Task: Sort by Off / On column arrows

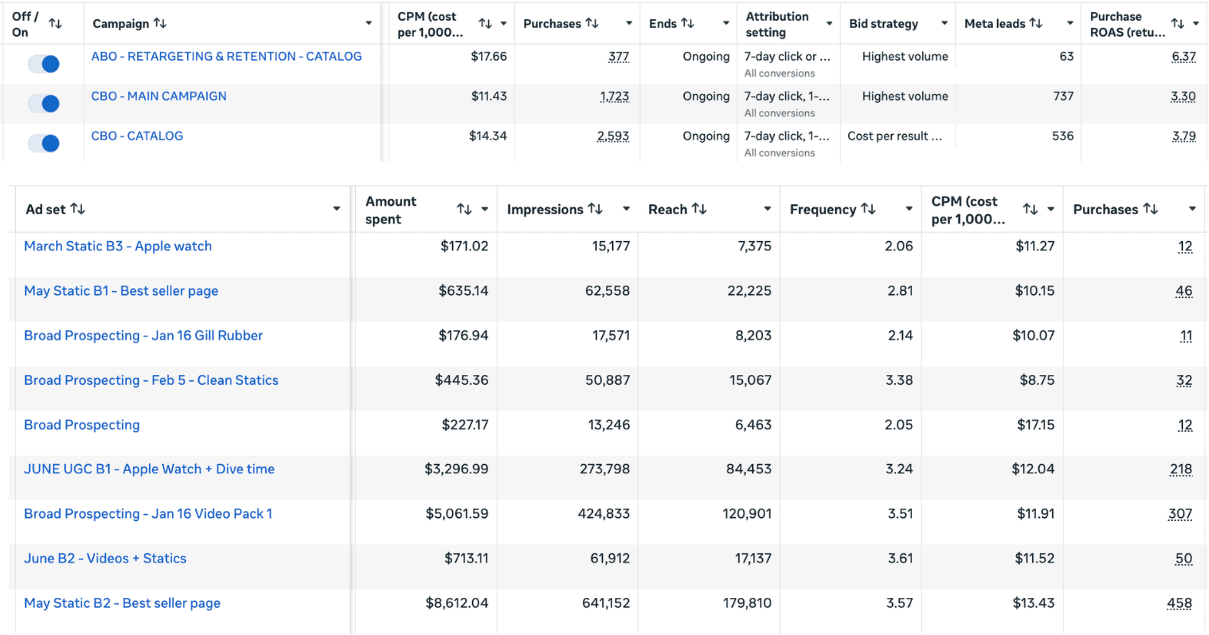Action: (55, 24)
